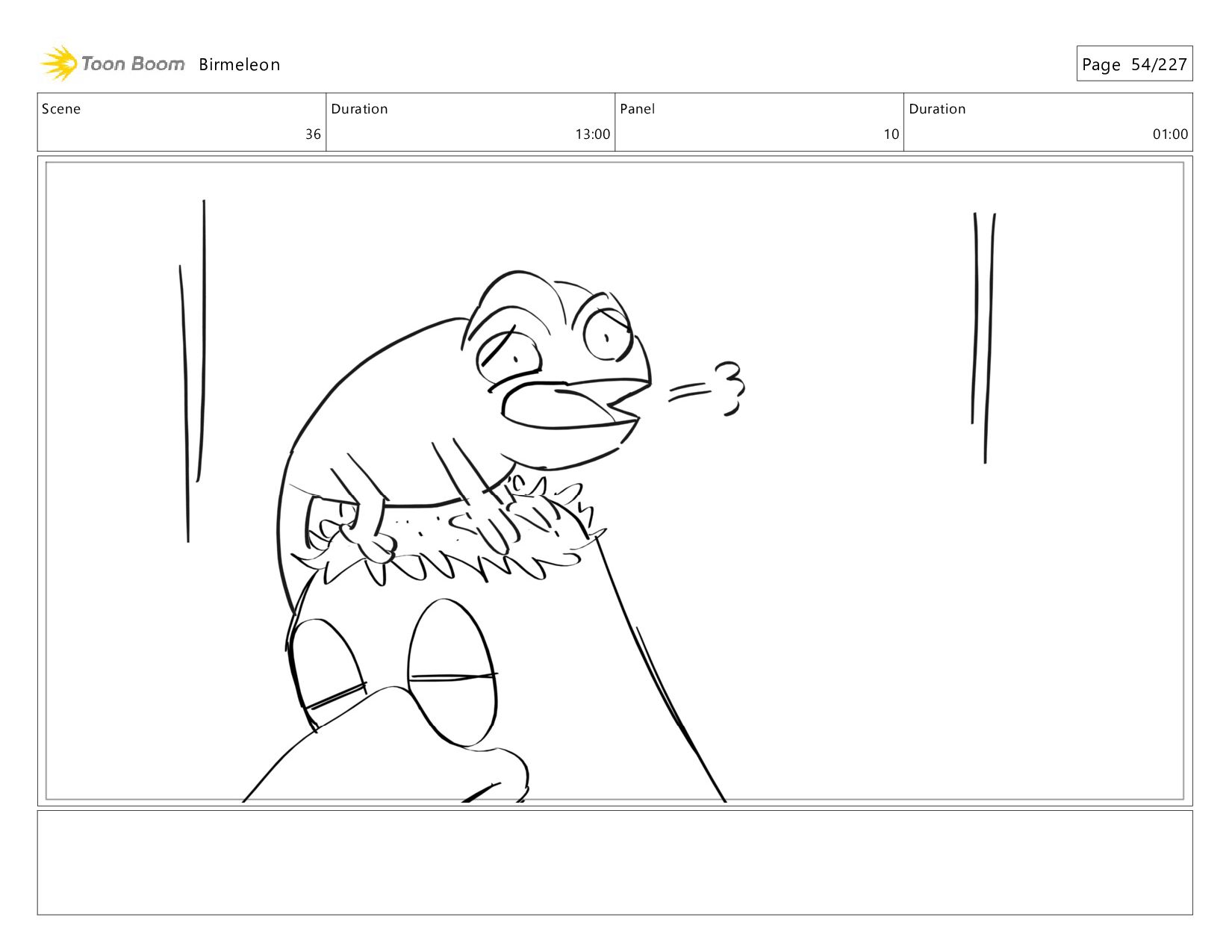The height and width of the screenshot is (952, 1232).
Task: Click the chameleon storyboard drawing
Action: (615, 482)
